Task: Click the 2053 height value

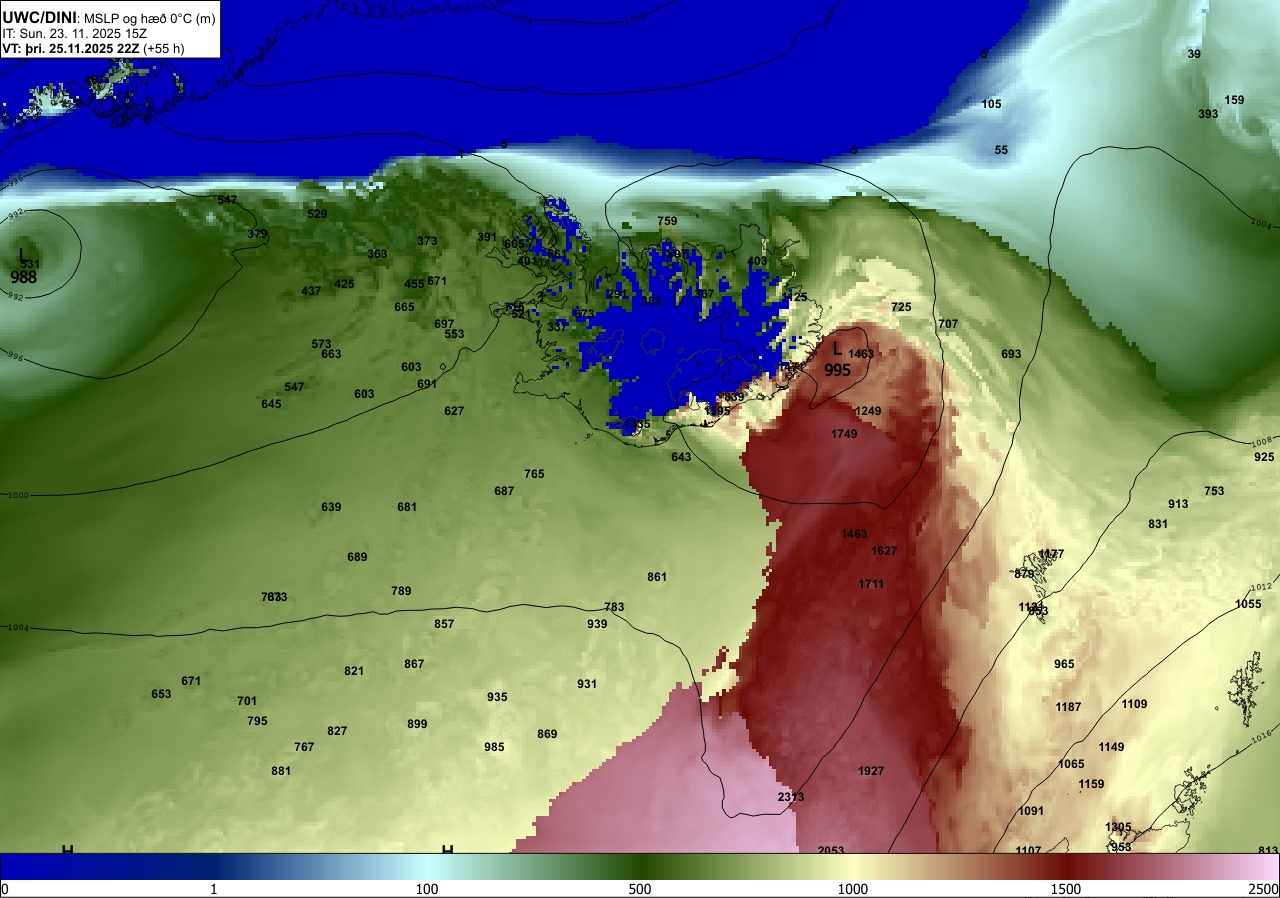Action: point(831,851)
